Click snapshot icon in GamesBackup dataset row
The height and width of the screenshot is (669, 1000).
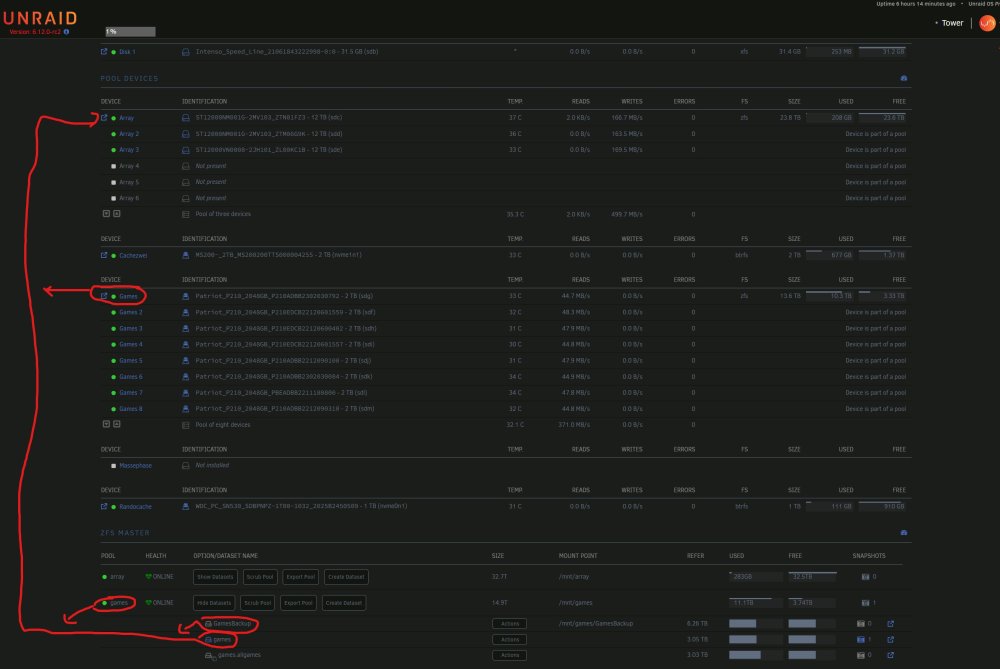[x=861, y=624]
